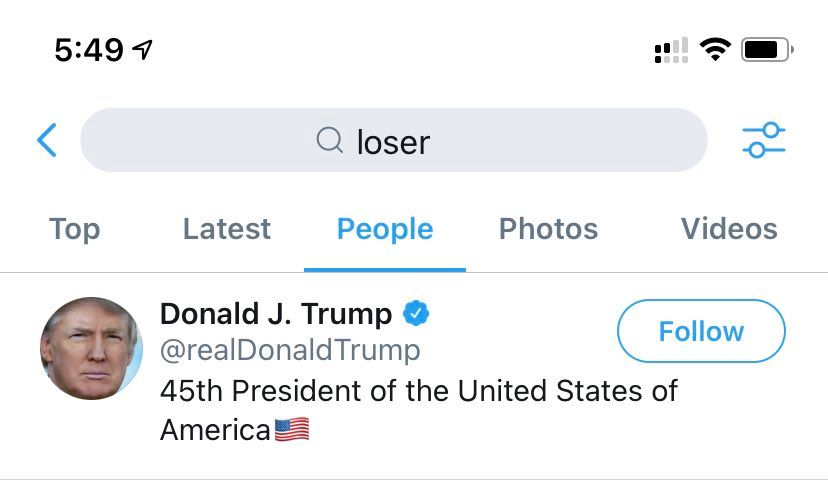Tap the Wi-Fi status icon
The image size is (828, 482).
tap(714, 49)
